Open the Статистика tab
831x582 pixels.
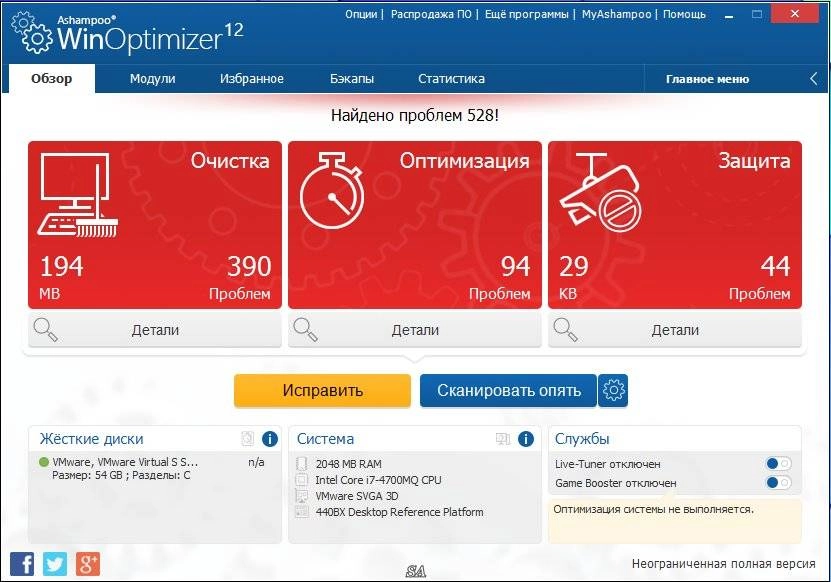[452, 79]
